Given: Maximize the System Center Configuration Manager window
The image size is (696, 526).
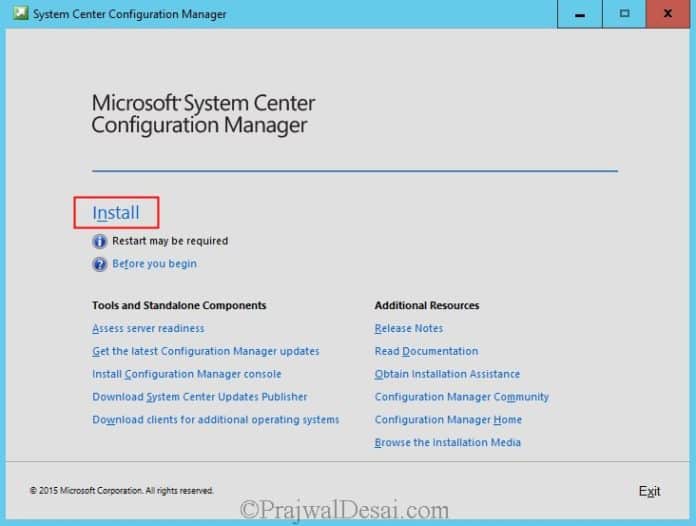Looking at the screenshot, I should [624, 14].
